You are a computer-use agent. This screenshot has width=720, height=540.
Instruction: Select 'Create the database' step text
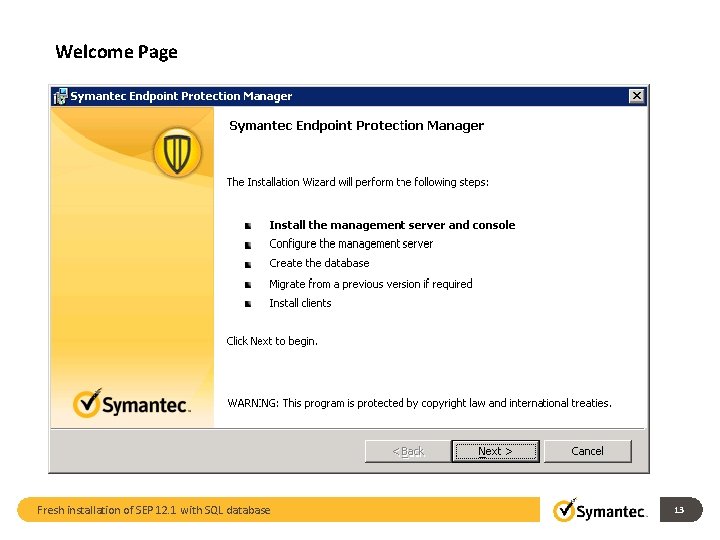click(x=319, y=263)
